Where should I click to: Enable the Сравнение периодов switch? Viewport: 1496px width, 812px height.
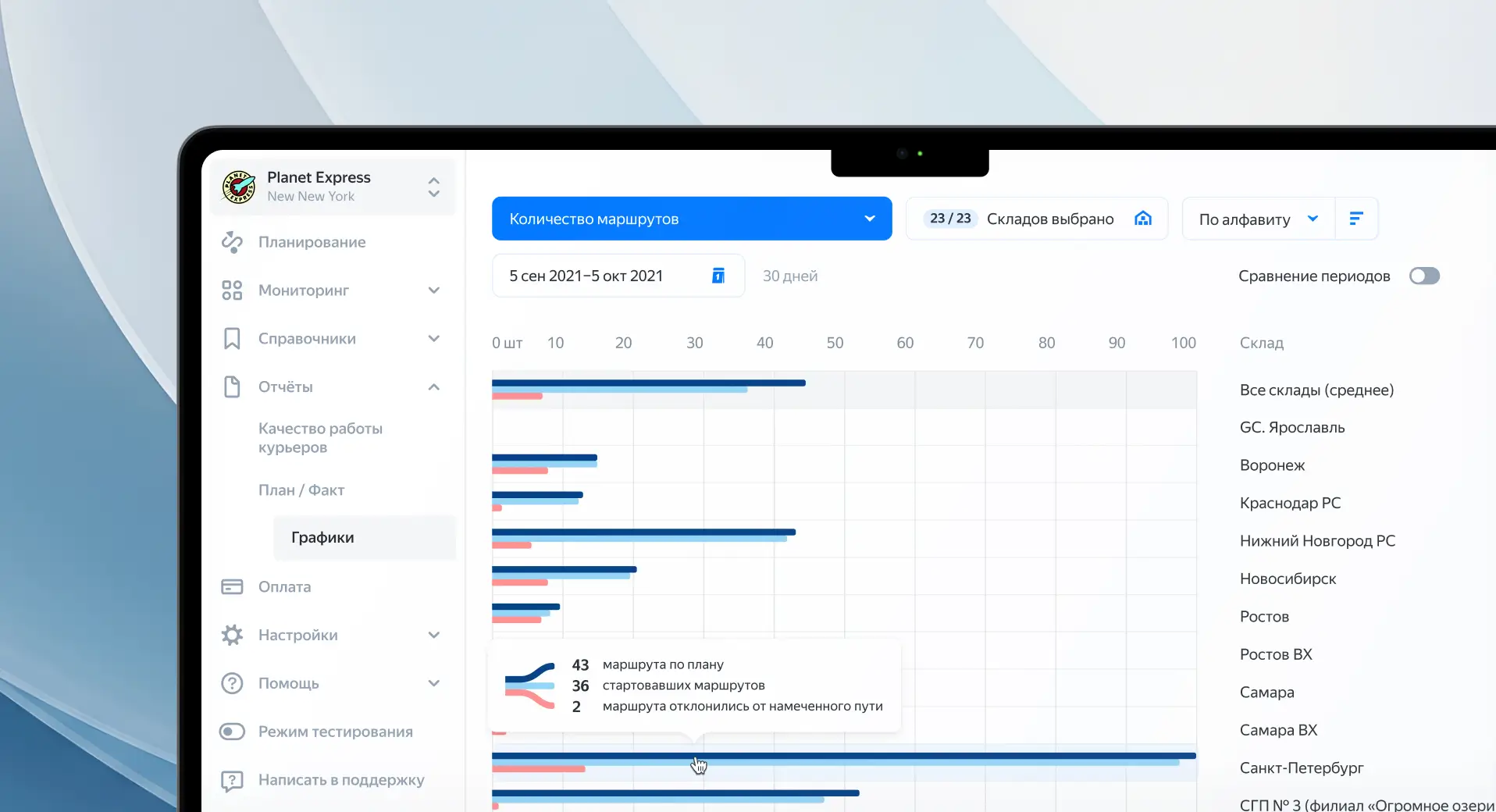[x=1424, y=276]
